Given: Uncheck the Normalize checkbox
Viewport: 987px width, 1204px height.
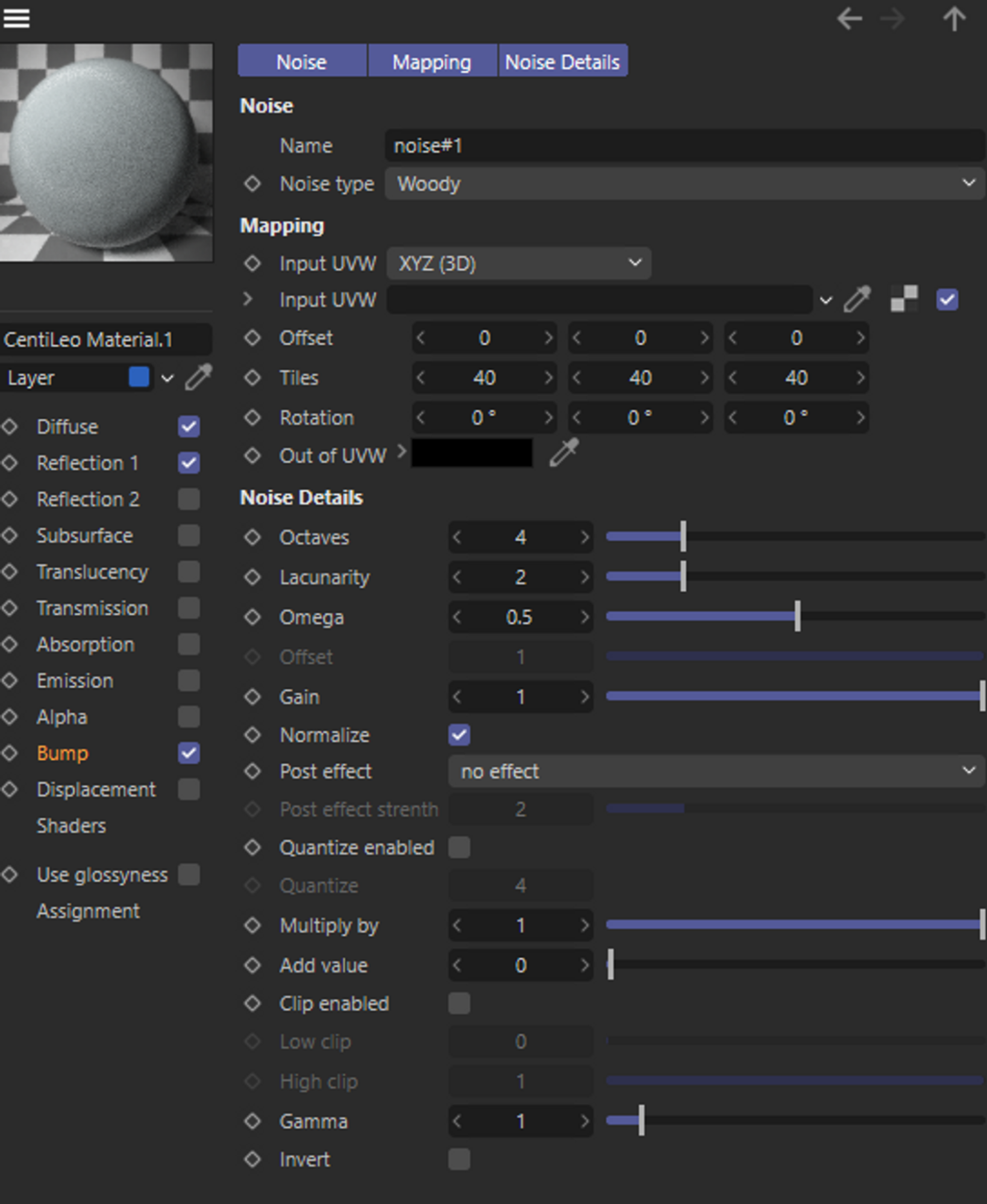Looking at the screenshot, I should tap(459, 735).
